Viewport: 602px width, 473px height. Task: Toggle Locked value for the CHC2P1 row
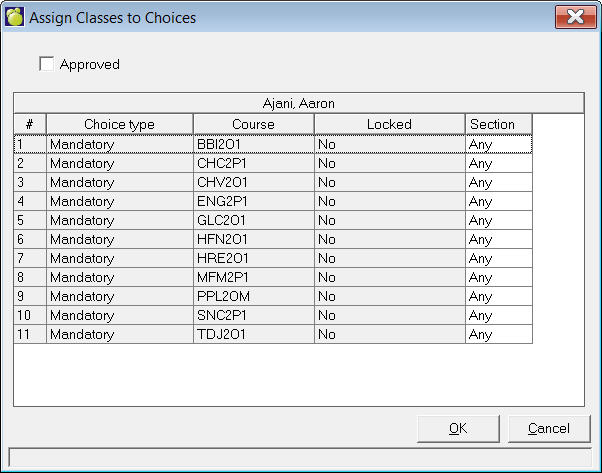coord(389,163)
